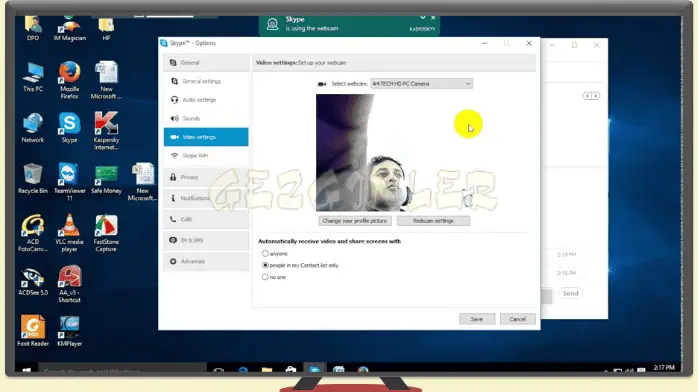Image resolution: width=698 pixels, height=392 pixels.
Task: Click the Recycle Bin desktop icon
Action: tap(33, 179)
